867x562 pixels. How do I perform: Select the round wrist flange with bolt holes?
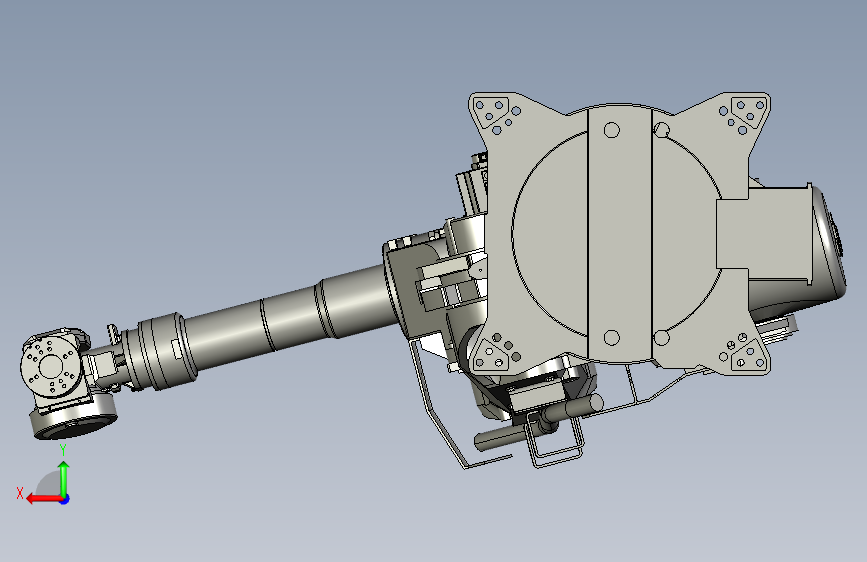coord(51,367)
